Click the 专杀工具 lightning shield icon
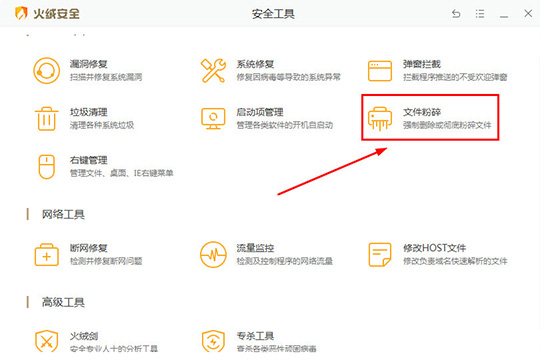 213,341
